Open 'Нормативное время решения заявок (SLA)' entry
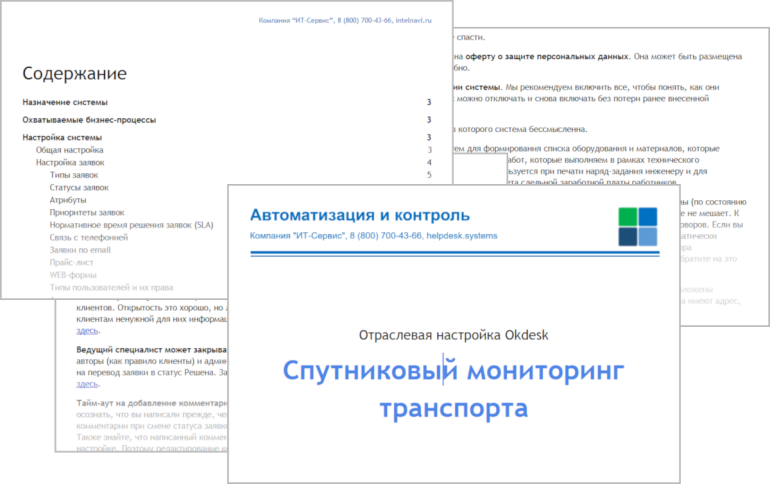Screen dimensions: 770x484 point(131,225)
